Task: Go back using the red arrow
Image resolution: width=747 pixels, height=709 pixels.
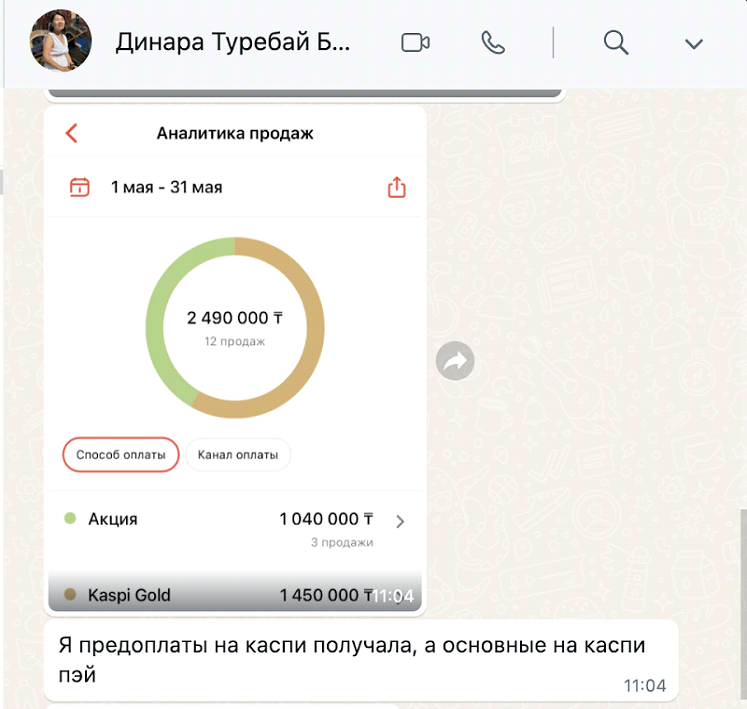Action: coord(71,133)
